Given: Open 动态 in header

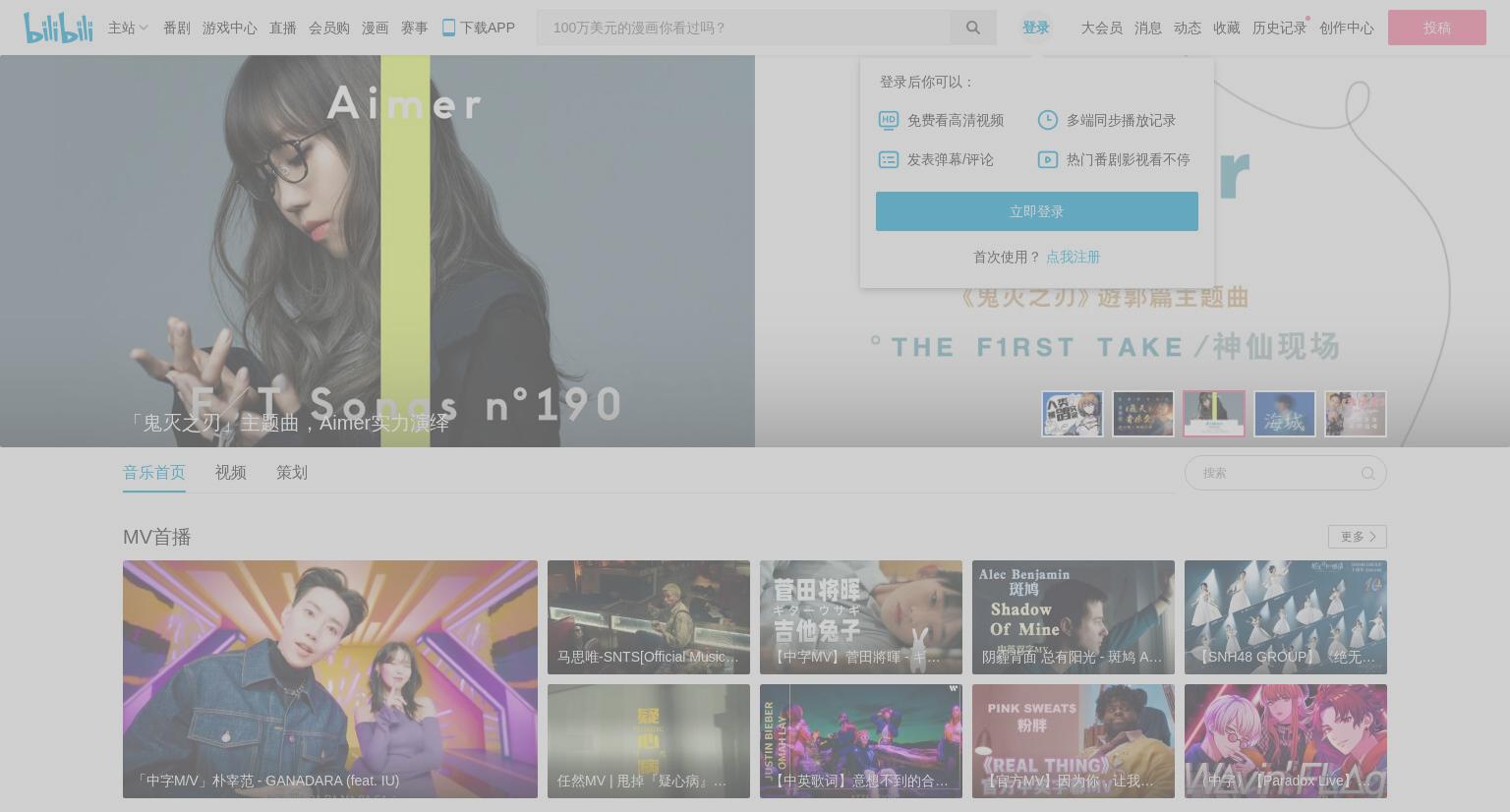Looking at the screenshot, I should tap(1188, 28).
